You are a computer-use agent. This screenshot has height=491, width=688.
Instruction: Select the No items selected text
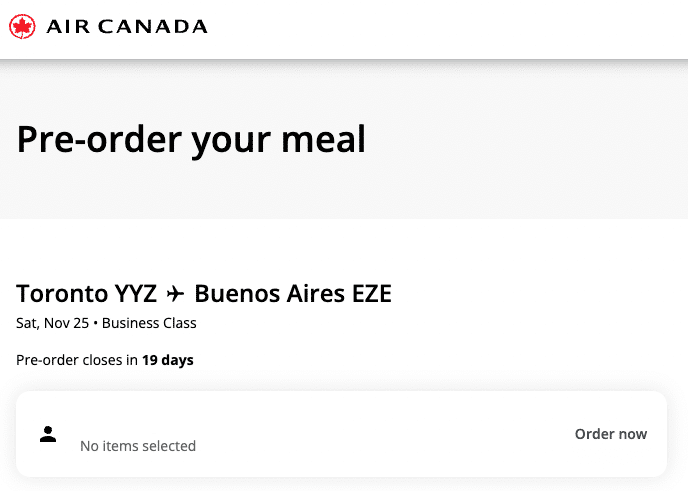pyautogui.click(x=138, y=446)
